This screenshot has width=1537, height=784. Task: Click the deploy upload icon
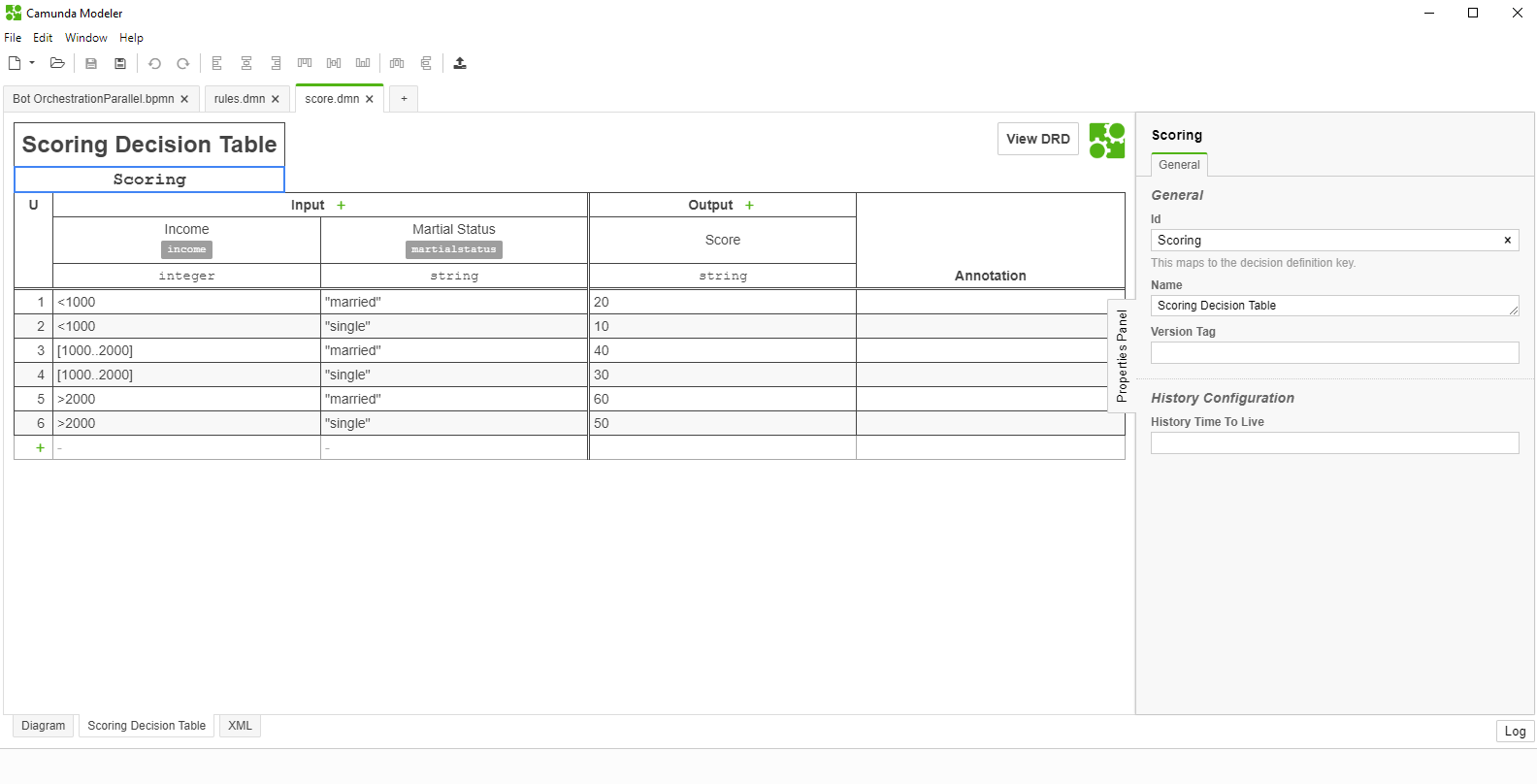point(460,63)
